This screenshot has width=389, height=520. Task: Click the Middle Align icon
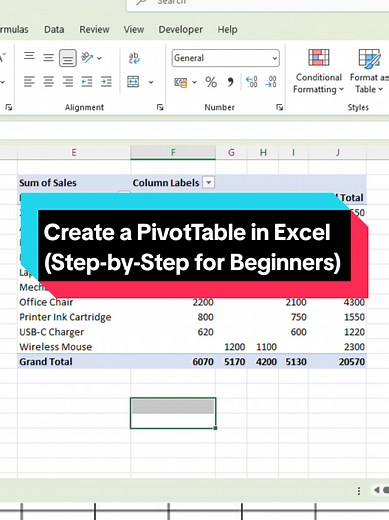[x=49, y=58]
